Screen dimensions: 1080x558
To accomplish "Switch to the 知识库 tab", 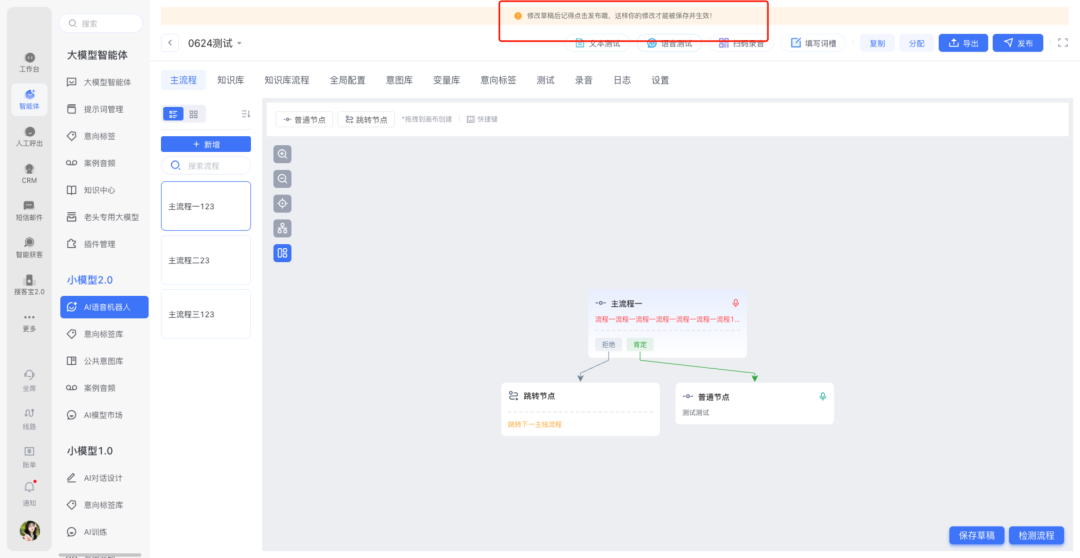I will tap(230, 80).
